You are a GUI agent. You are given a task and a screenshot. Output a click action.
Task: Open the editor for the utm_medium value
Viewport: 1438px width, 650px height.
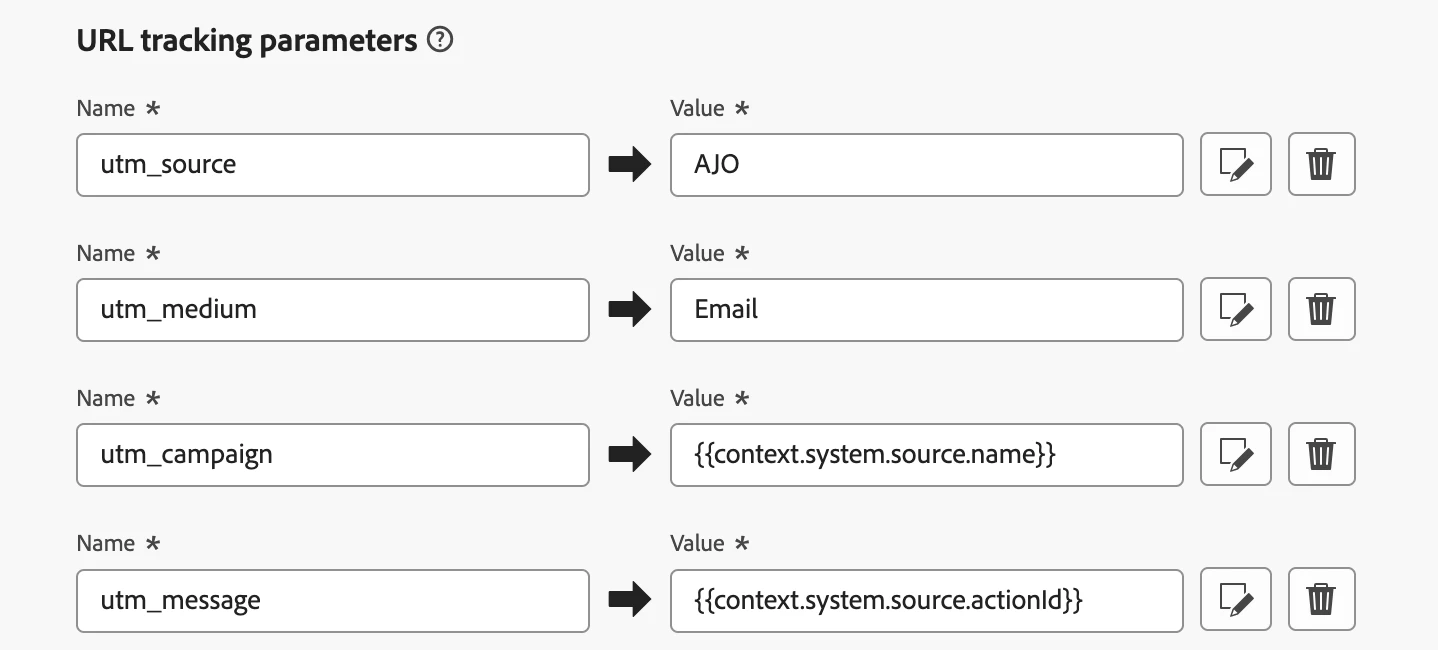1235,309
